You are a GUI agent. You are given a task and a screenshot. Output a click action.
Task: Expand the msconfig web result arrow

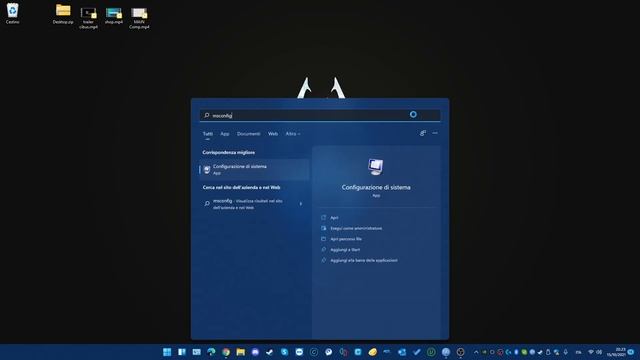301,204
